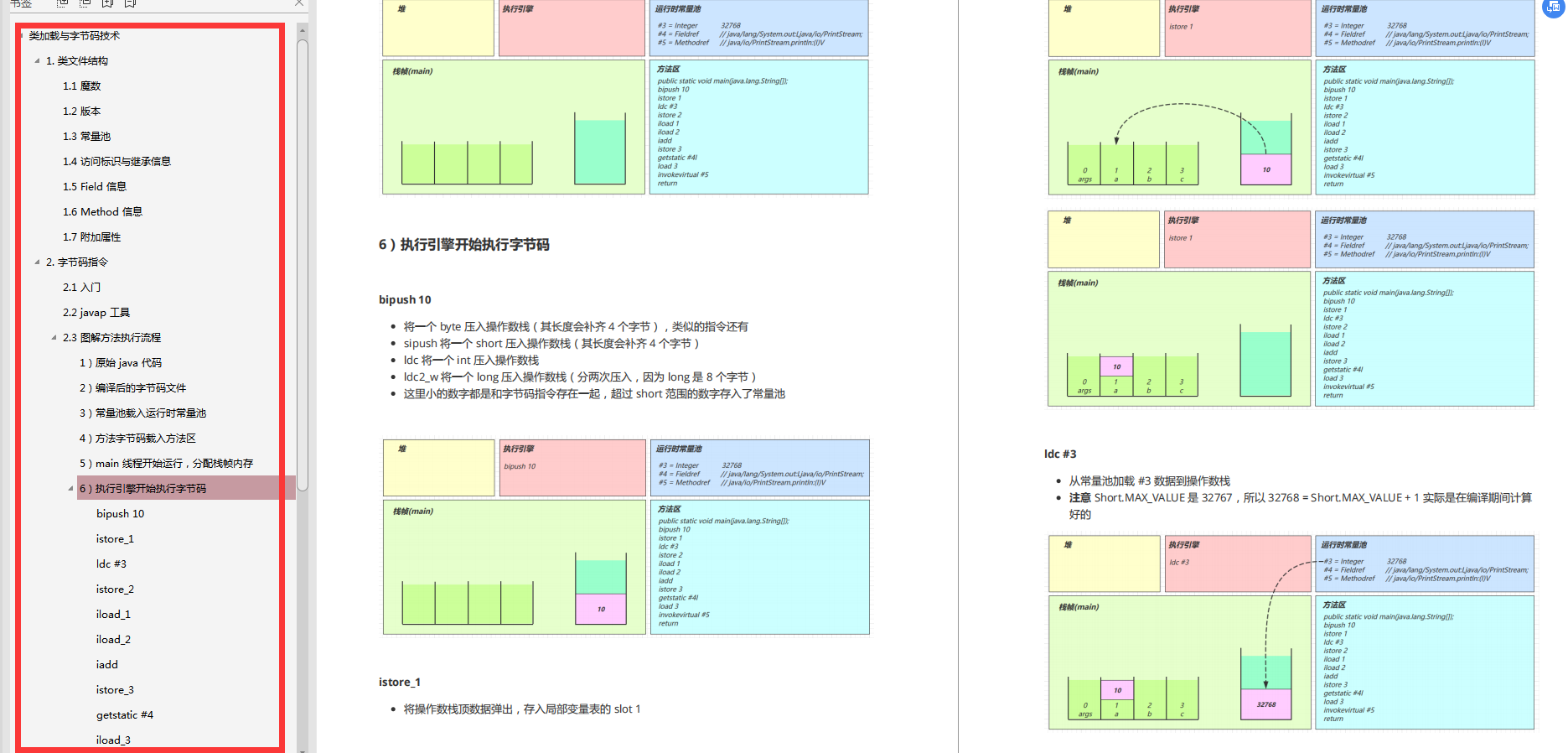
Task: Click the collapse-all bookmarks icon
Action: [85, 3]
